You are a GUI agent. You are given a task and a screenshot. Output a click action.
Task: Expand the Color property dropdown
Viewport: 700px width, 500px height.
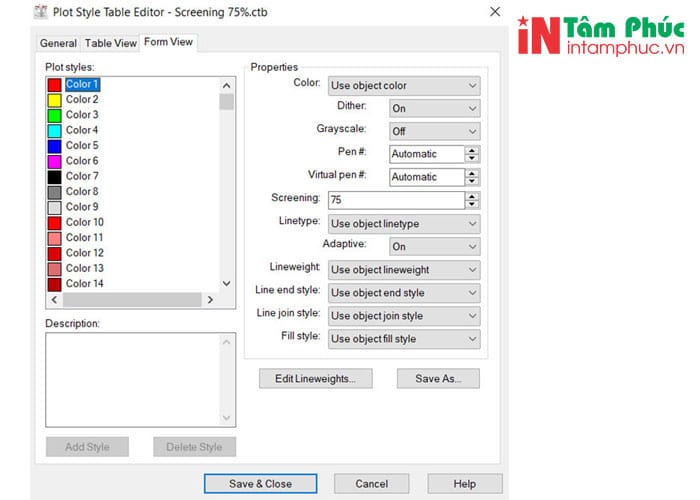click(403, 86)
